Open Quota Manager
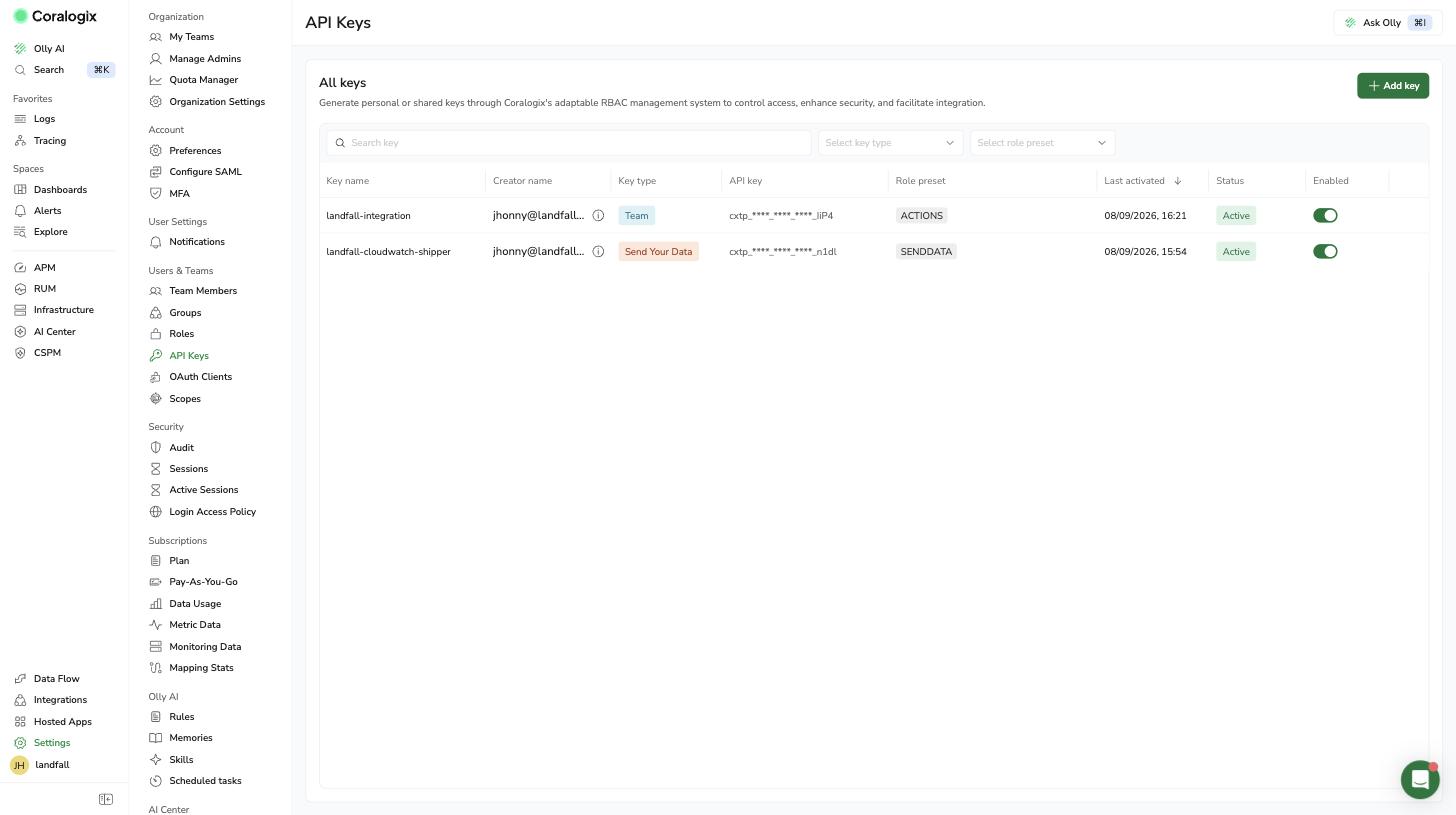 [193, 80]
